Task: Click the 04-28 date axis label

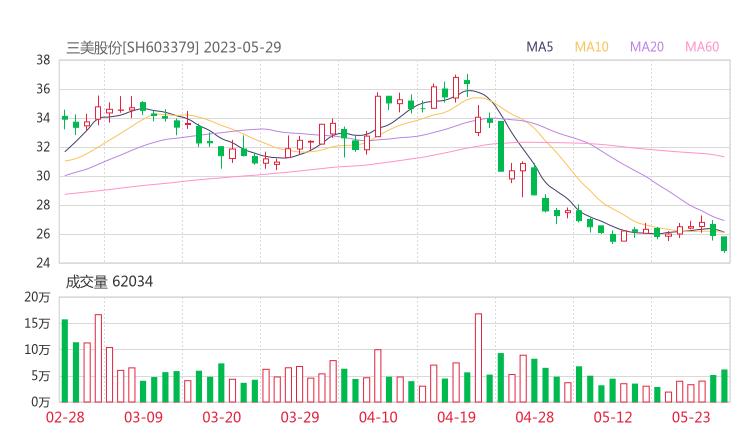Action: [x=534, y=417]
